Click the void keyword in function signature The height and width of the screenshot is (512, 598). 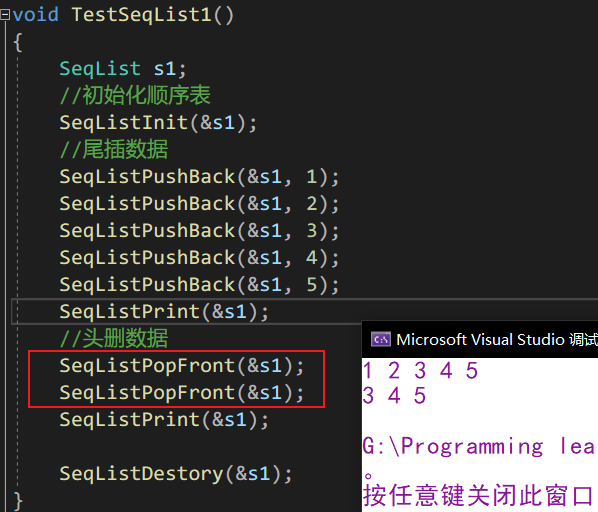(35, 15)
